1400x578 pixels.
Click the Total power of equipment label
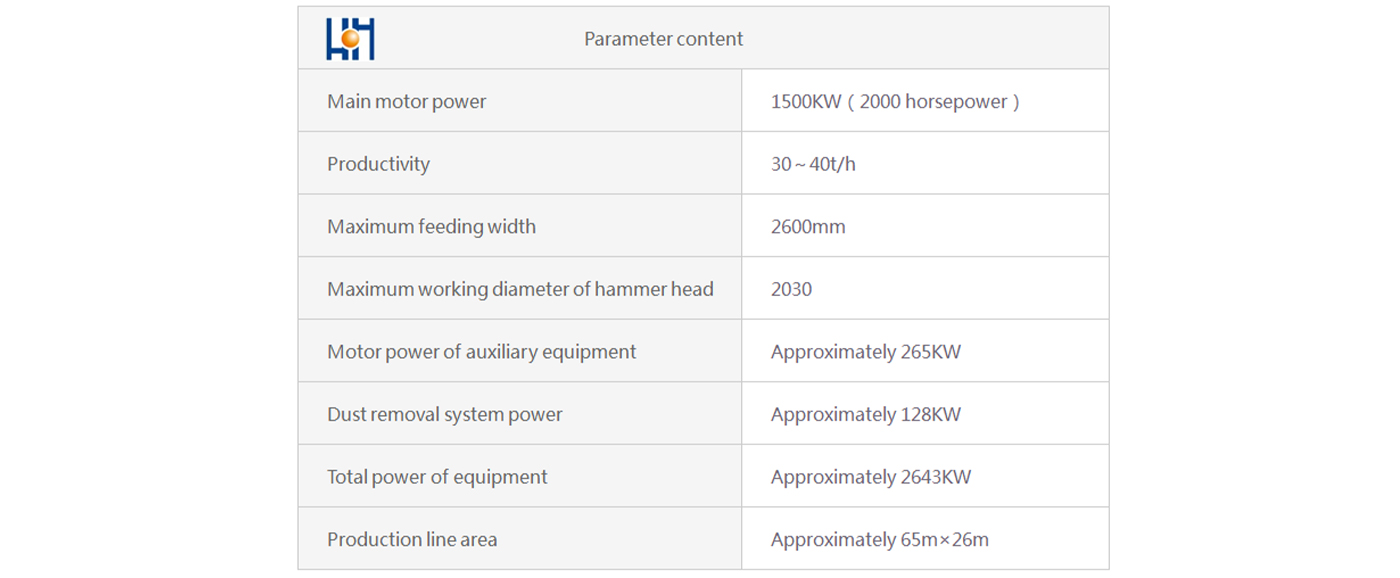point(437,476)
